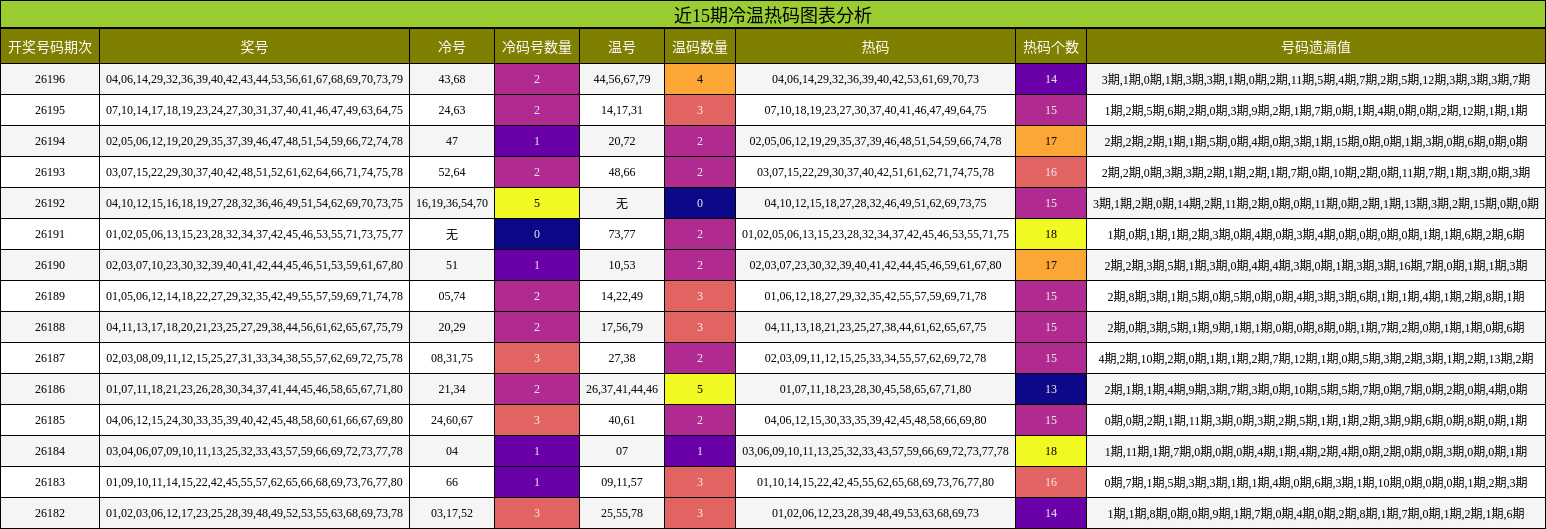Click period number 26184
This screenshot has height=529, width=1546.
click(x=50, y=451)
